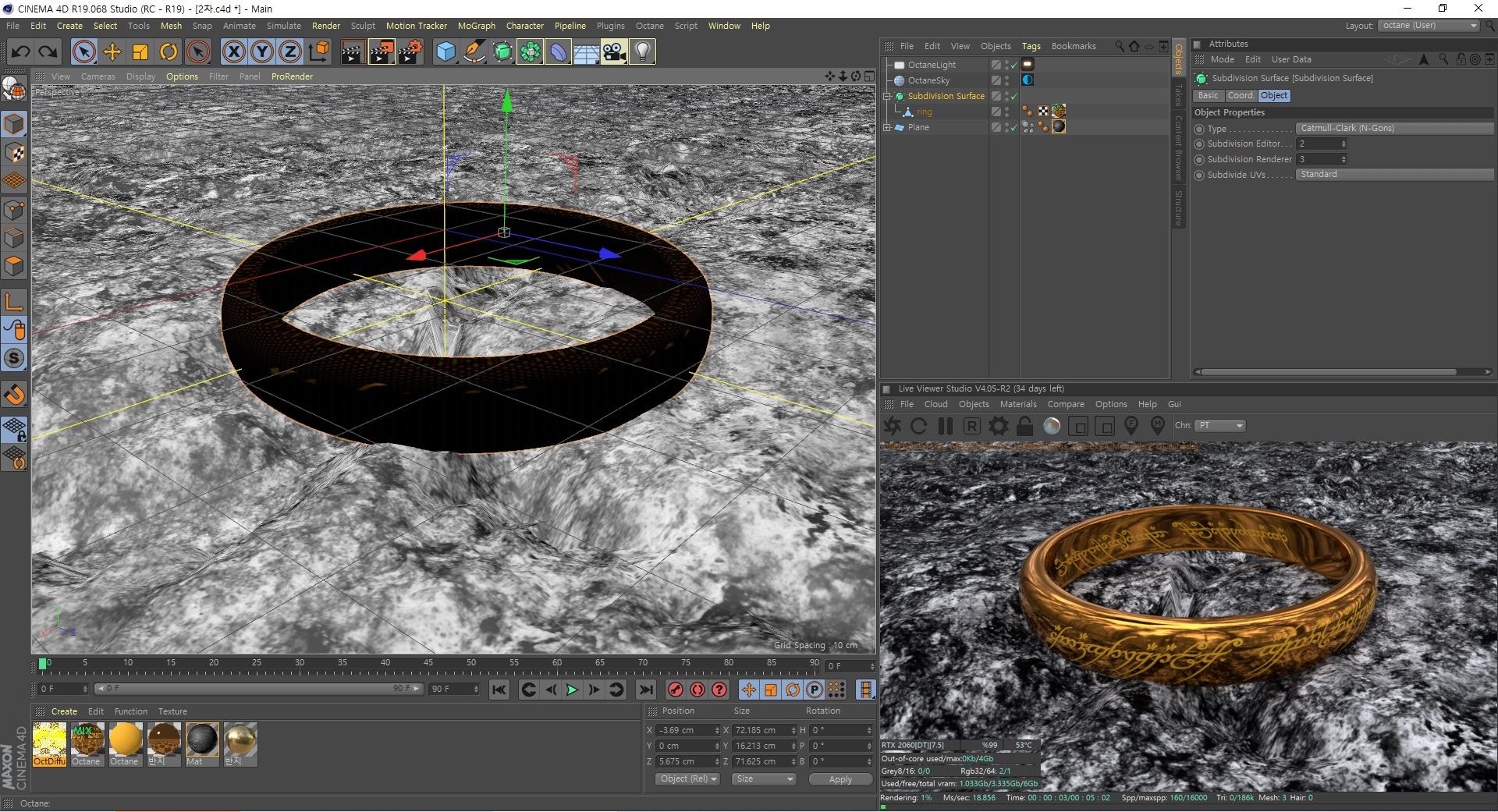Click the Undo arrow in top toolbar
This screenshot has height=812, width=1498.
[21, 52]
